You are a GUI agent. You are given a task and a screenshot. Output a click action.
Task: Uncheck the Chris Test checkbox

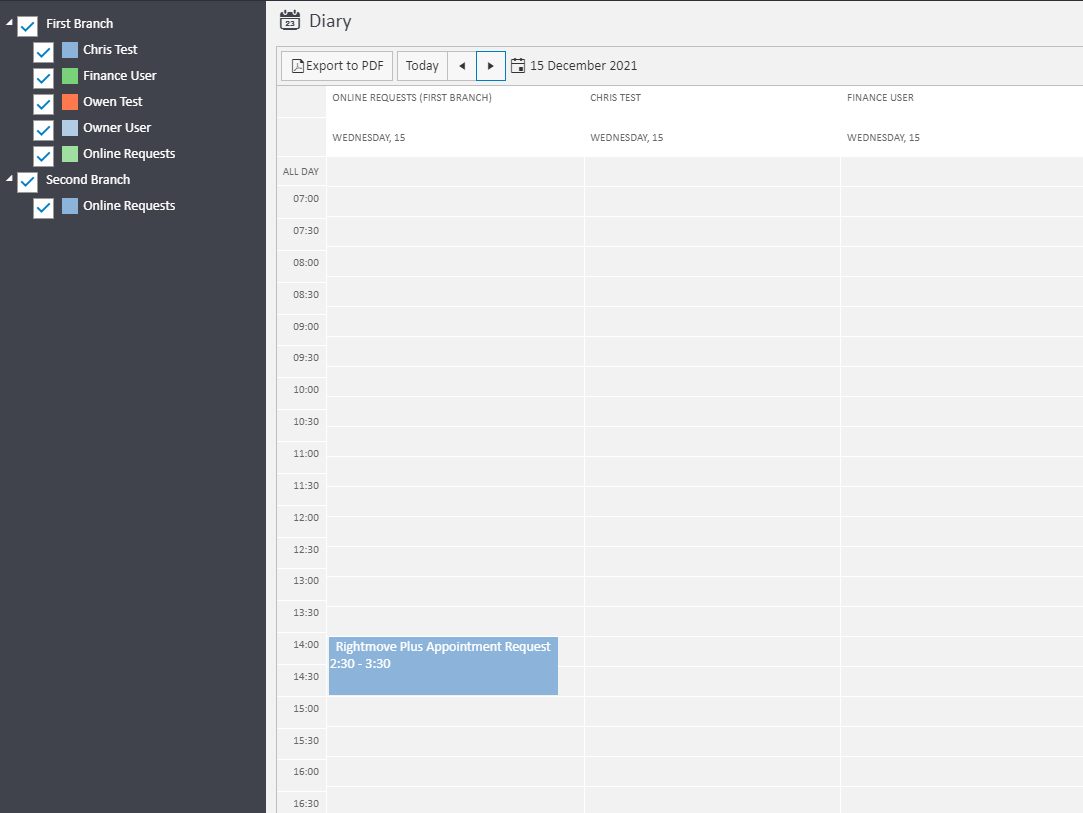(44, 52)
